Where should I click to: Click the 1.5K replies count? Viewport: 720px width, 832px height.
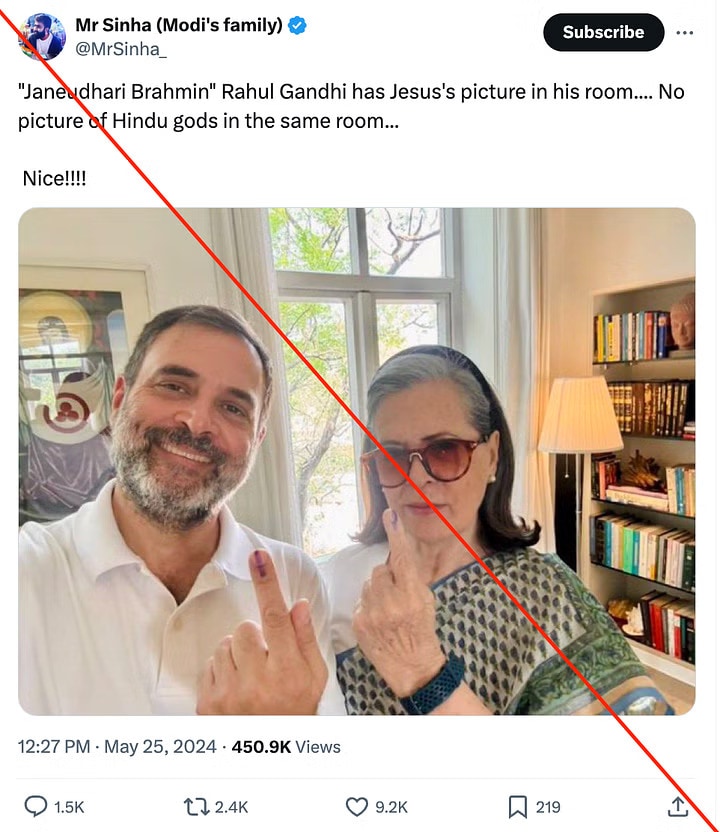tap(70, 807)
